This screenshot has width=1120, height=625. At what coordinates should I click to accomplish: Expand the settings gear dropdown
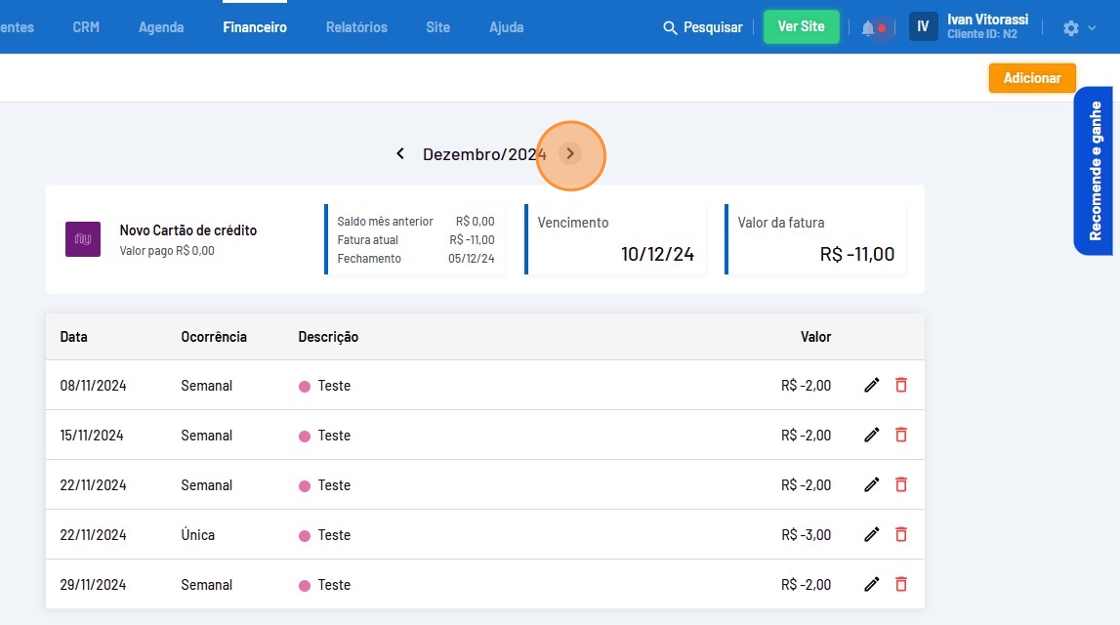point(1078,28)
